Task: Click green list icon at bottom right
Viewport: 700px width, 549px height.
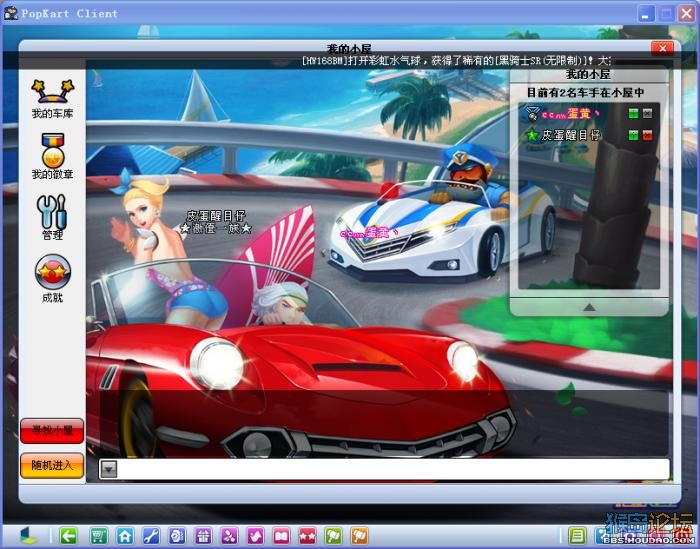Action: [577, 535]
